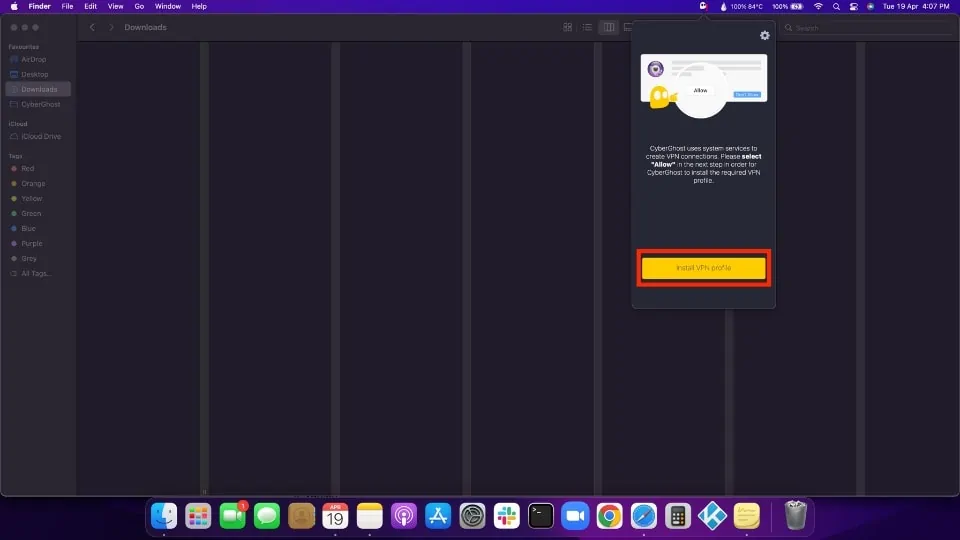
Task: Open the File menu
Action: tap(67, 6)
